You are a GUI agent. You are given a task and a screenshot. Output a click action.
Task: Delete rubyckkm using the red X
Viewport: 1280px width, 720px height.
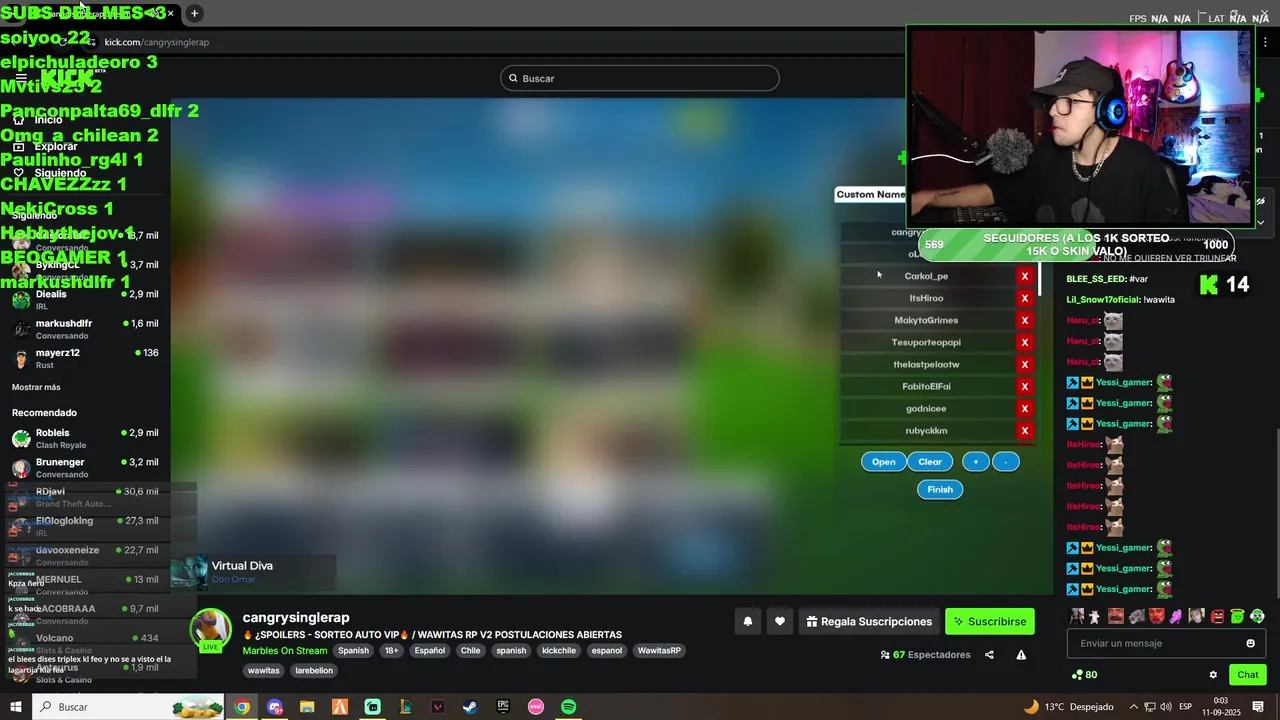[x=1024, y=430]
